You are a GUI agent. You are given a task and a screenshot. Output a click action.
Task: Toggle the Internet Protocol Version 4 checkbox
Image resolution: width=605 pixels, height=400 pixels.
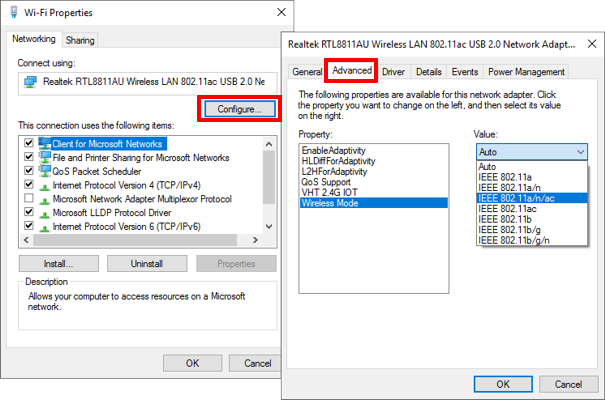point(29,184)
